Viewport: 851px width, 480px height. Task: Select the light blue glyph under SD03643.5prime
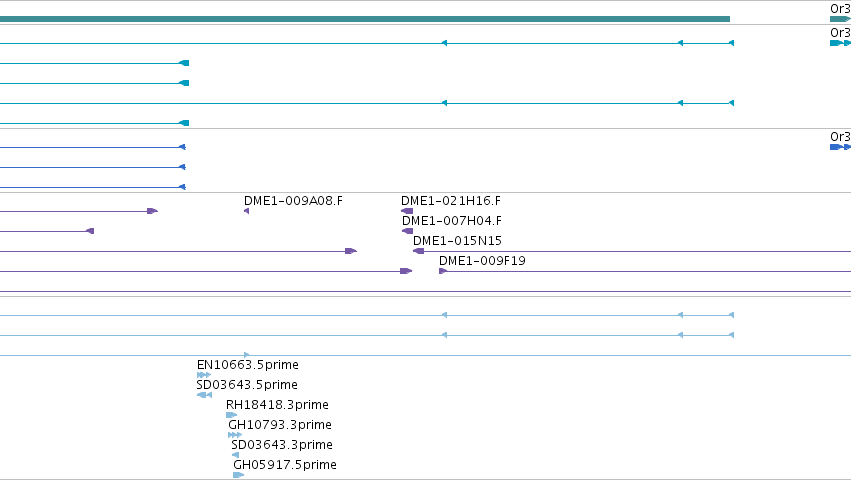pos(204,395)
